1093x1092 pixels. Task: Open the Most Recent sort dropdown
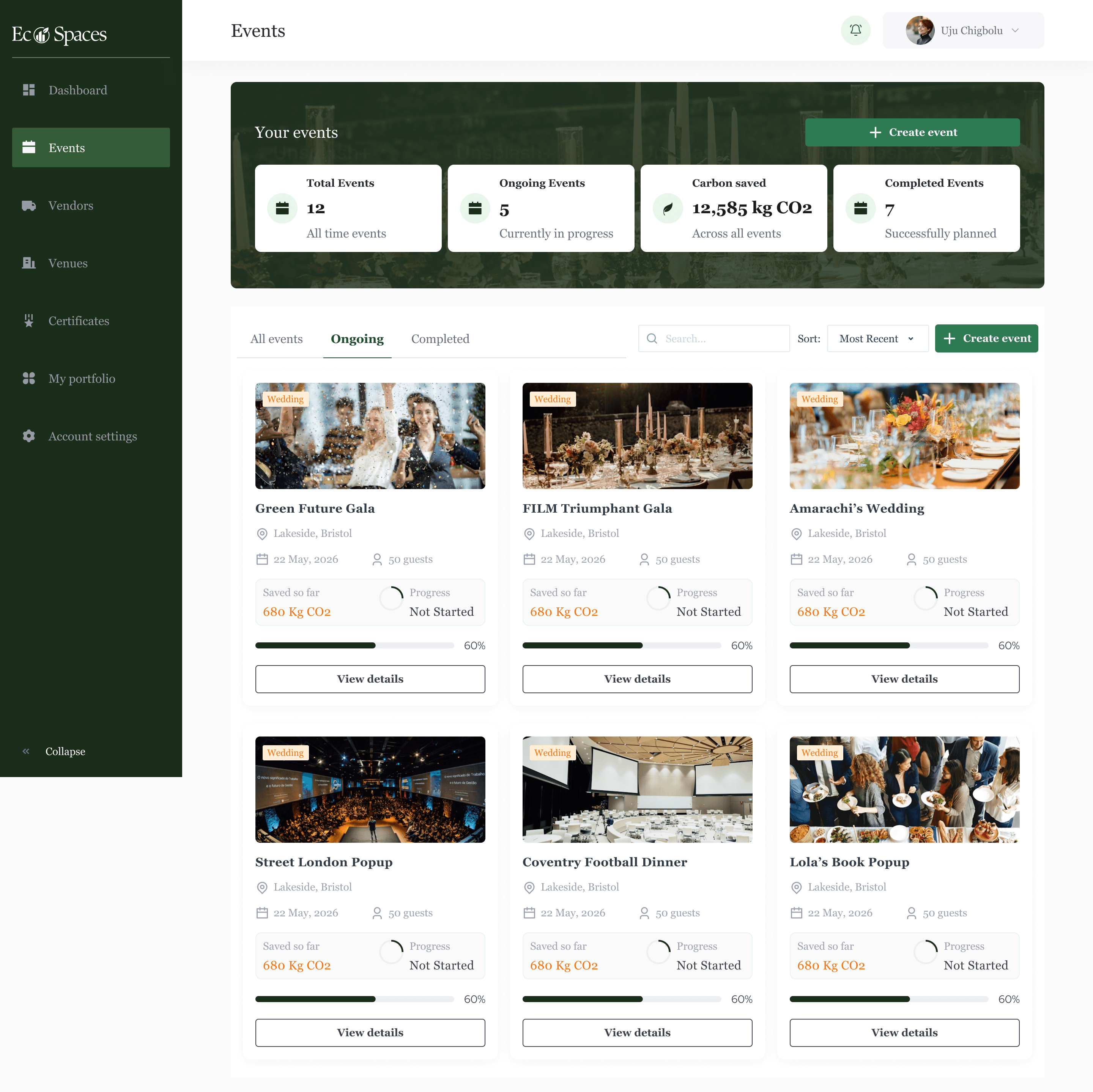(x=877, y=339)
